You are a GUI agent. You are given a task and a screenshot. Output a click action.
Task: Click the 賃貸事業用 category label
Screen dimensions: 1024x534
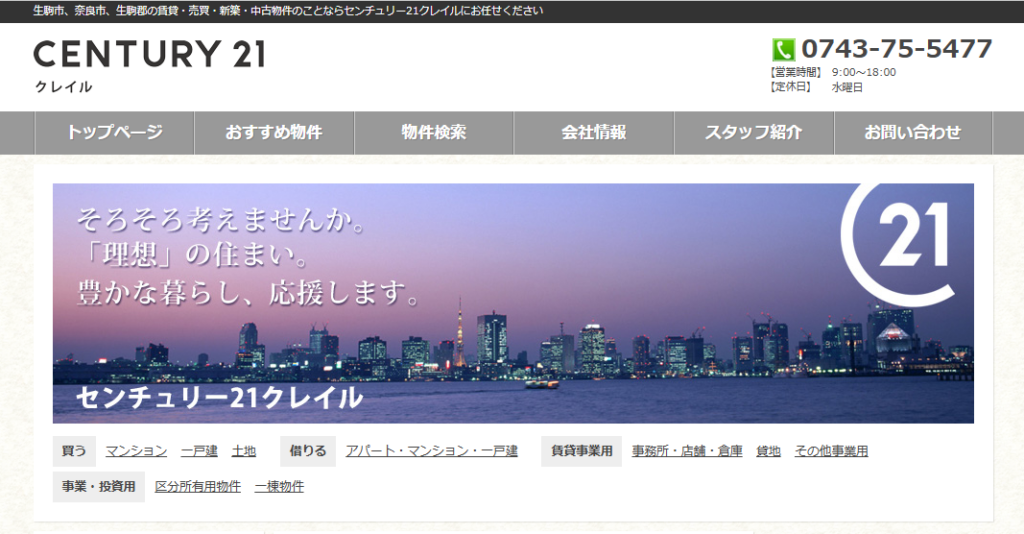(x=581, y=451)
